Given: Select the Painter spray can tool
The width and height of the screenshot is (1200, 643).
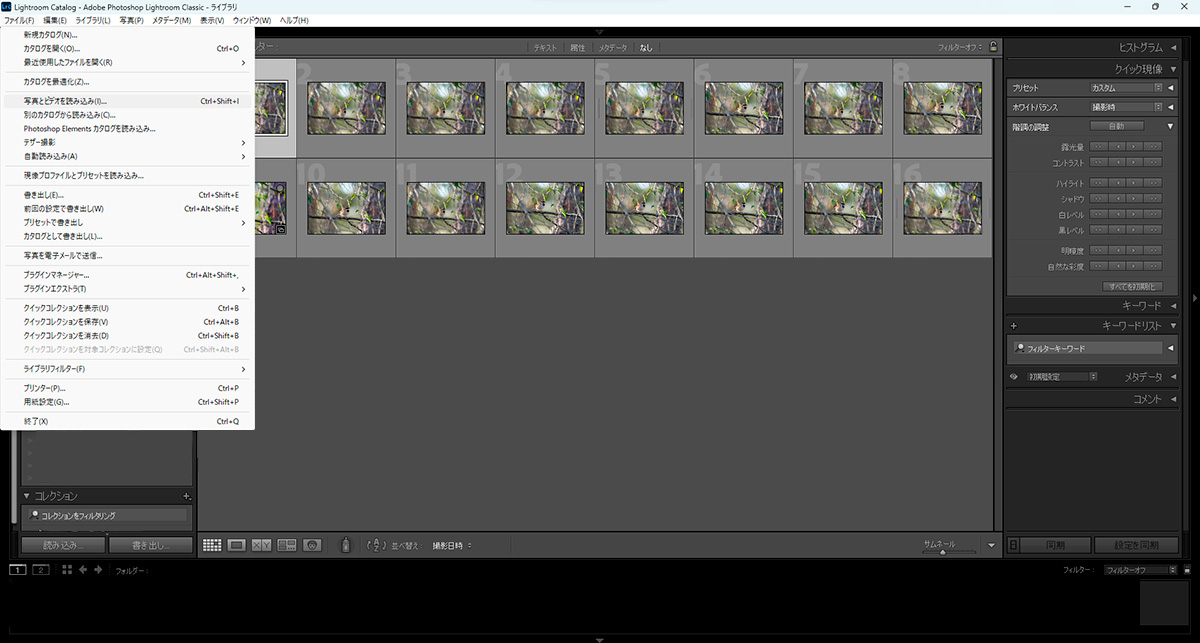Looking at the screenshot, I should (346, 545).
